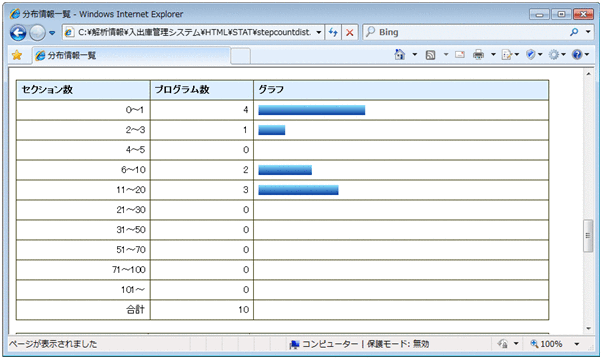Click the blue bar for 11～20 row
This screenshot has width=603, height=360.
(298, 190)
